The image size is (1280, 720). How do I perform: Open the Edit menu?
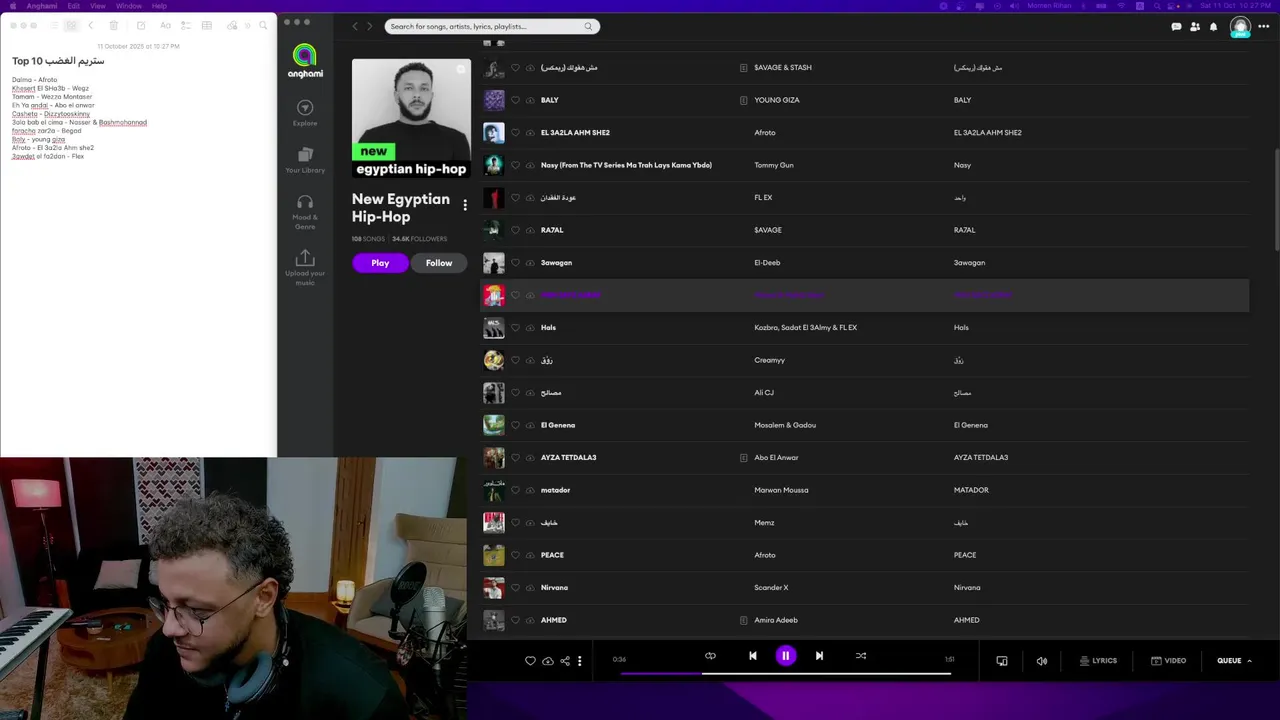point(74,6)
